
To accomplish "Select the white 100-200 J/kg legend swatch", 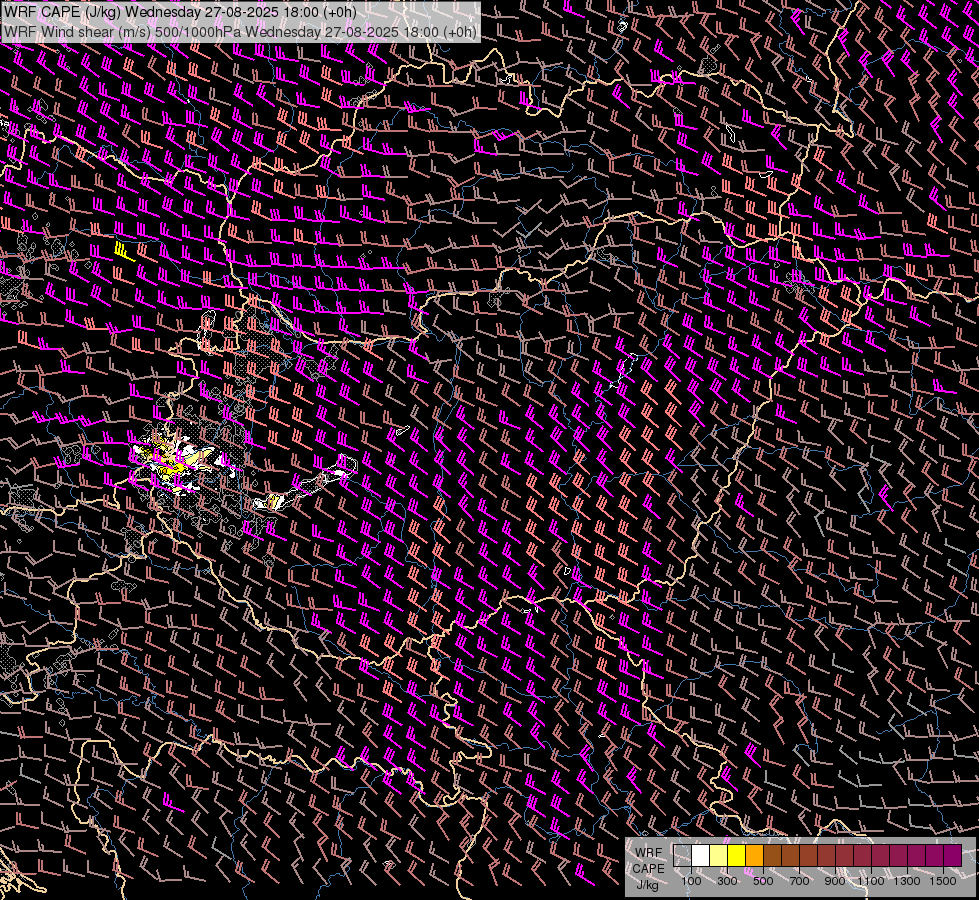I will (x=701, y=856).
